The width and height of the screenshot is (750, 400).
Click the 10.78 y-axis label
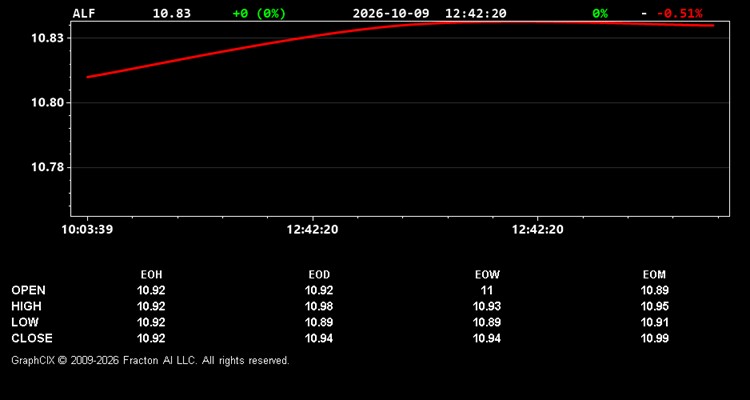pyautogui.click(x=45, y=167)
